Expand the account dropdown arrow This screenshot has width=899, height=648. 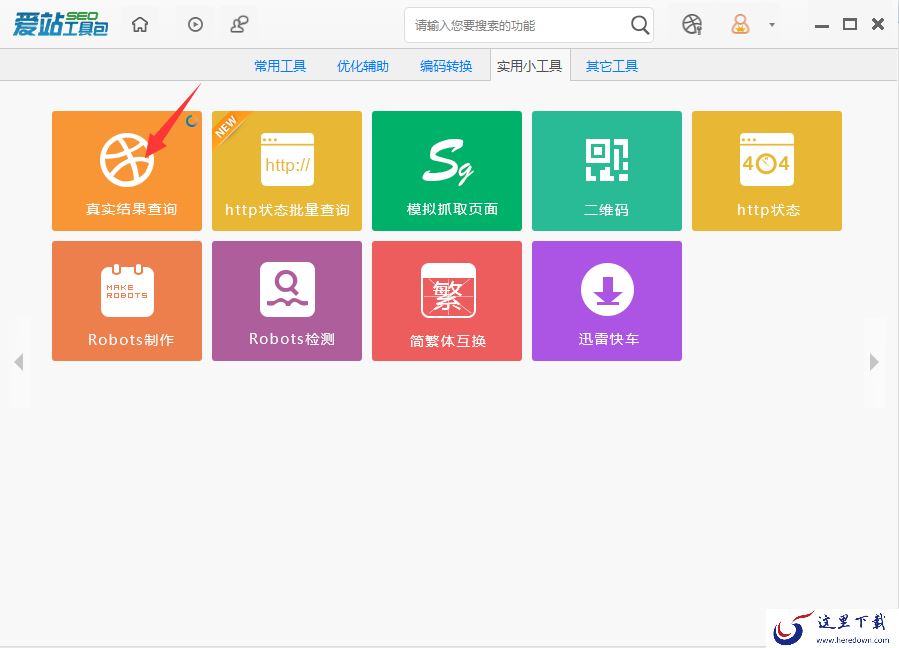tap(772, 25)
